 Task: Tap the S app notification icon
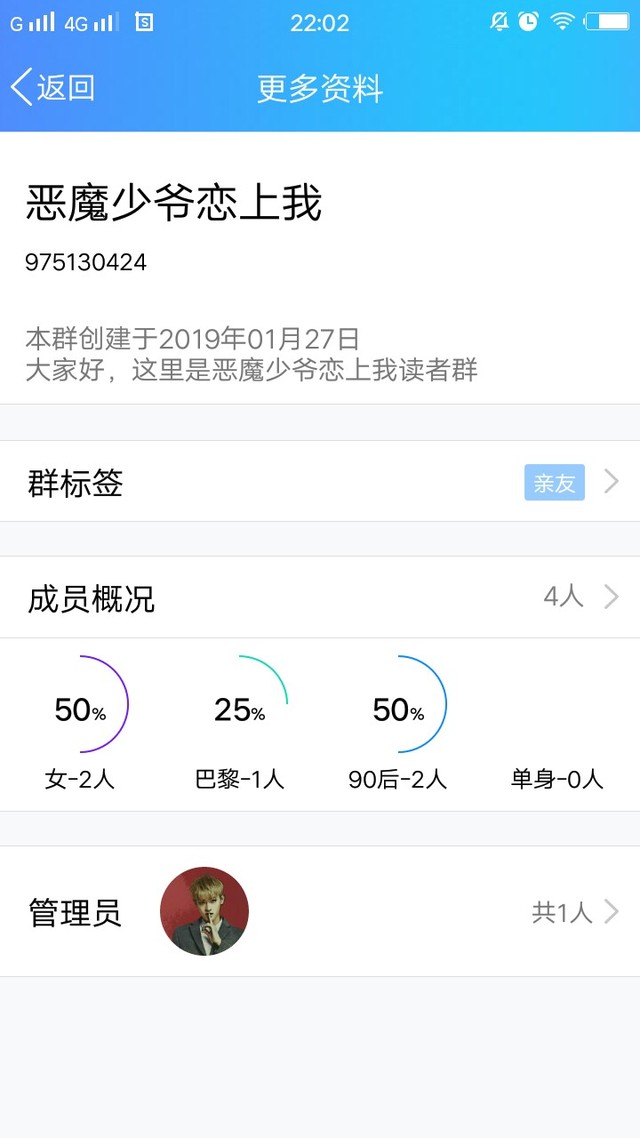click(x=144, y=22)
